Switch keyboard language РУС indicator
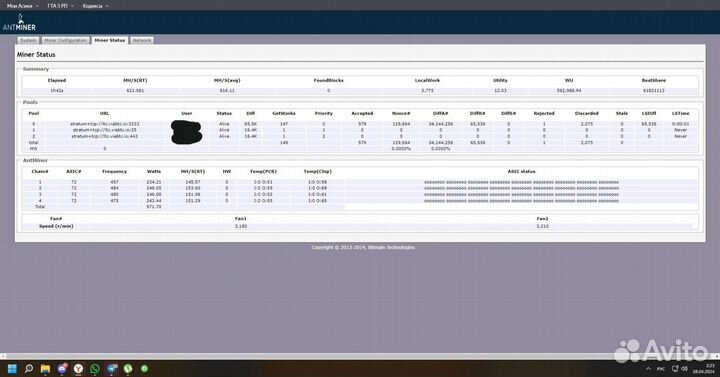The height and width of the screenshot is (377, 720). pyautogui.click(x=661, y=369)
